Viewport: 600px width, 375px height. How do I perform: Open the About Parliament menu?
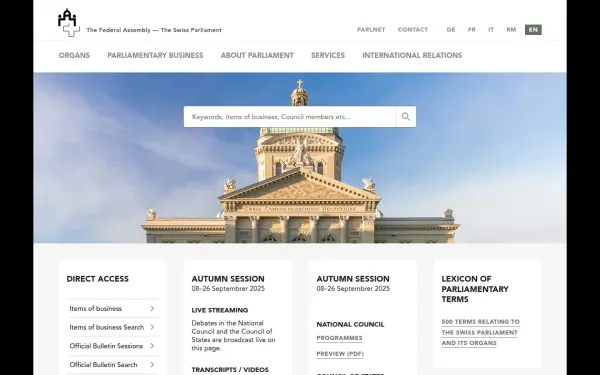click(x=257, y=55)
